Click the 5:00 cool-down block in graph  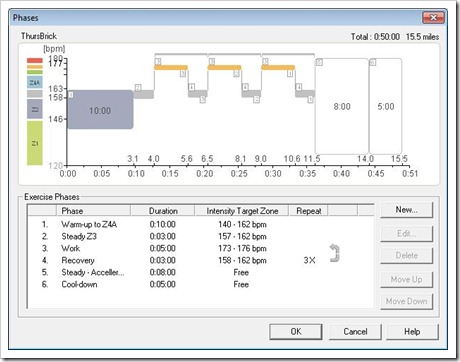tap(385, 106)
